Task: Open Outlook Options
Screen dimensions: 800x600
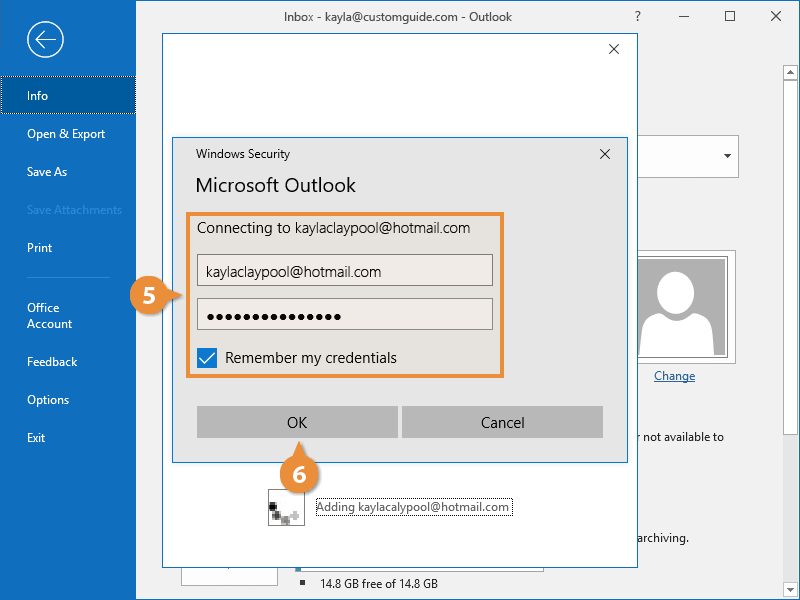Action: tap(48, 400)
